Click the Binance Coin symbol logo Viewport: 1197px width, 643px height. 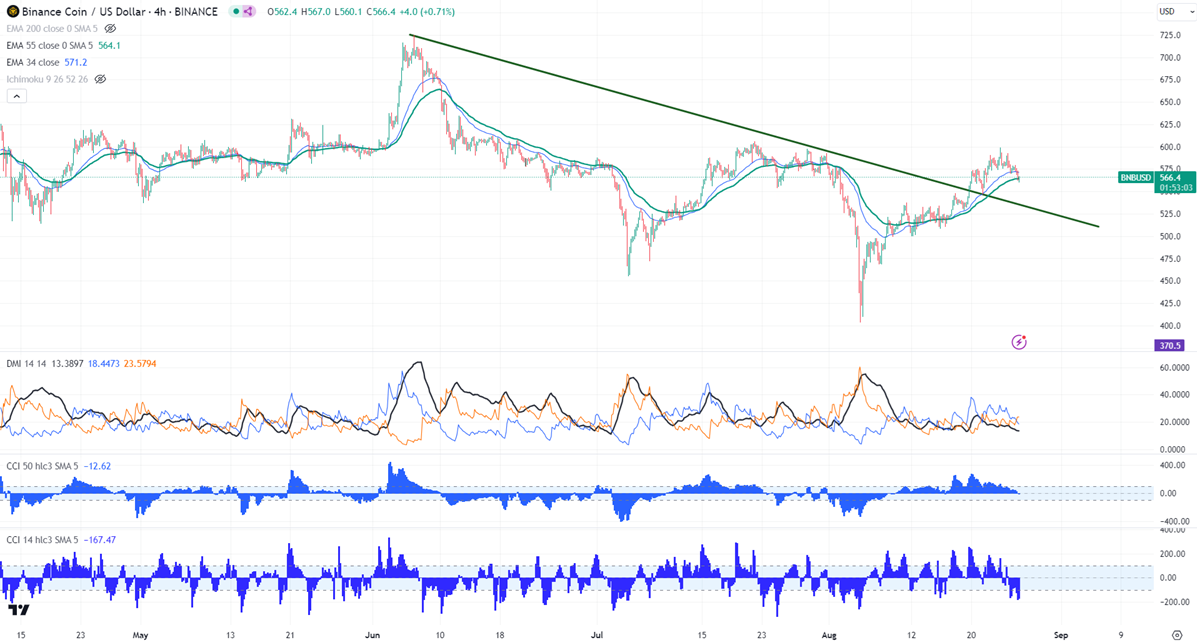point(12,11)
